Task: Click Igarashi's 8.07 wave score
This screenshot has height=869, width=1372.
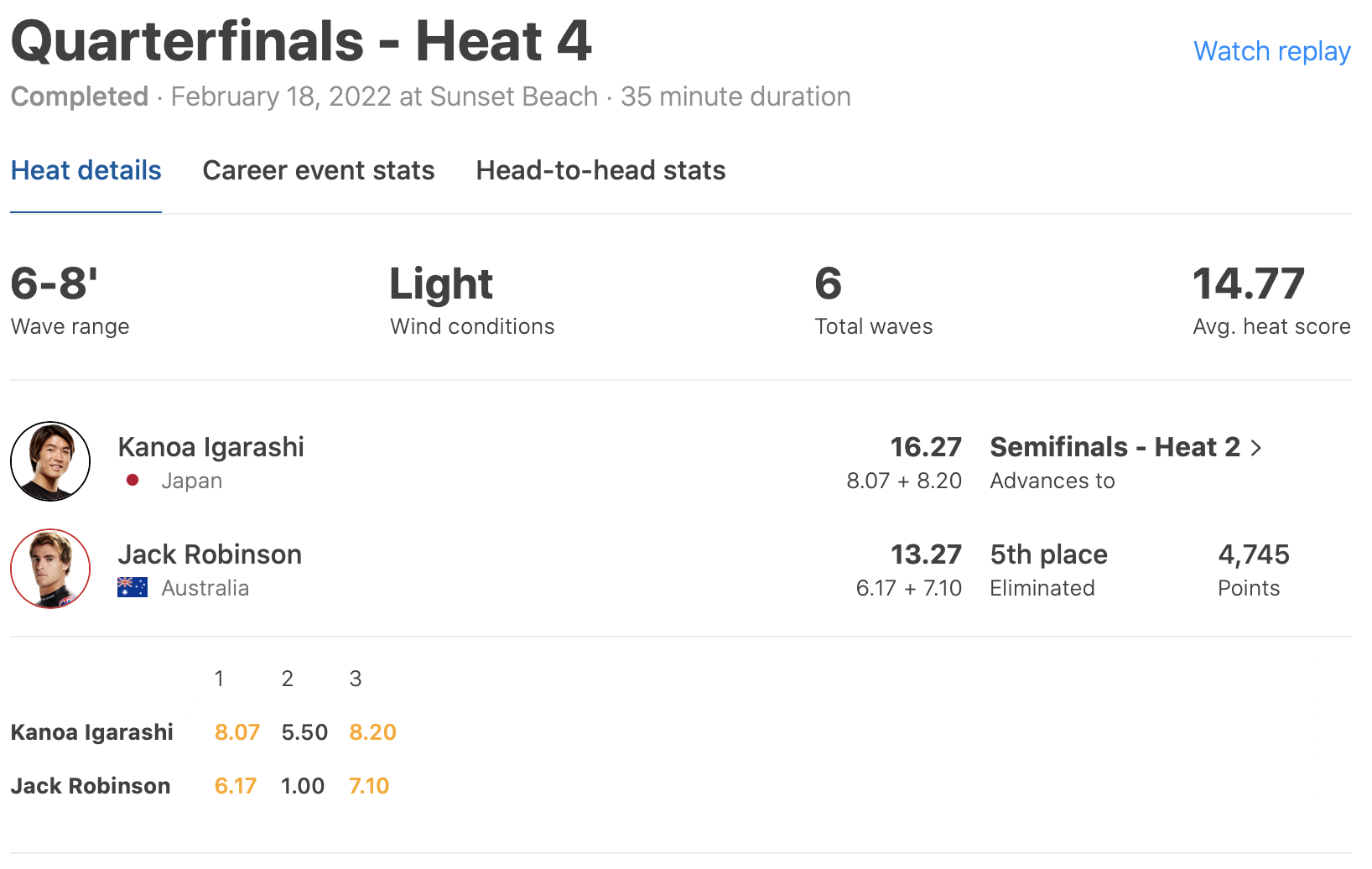Action: coord(237,732)
